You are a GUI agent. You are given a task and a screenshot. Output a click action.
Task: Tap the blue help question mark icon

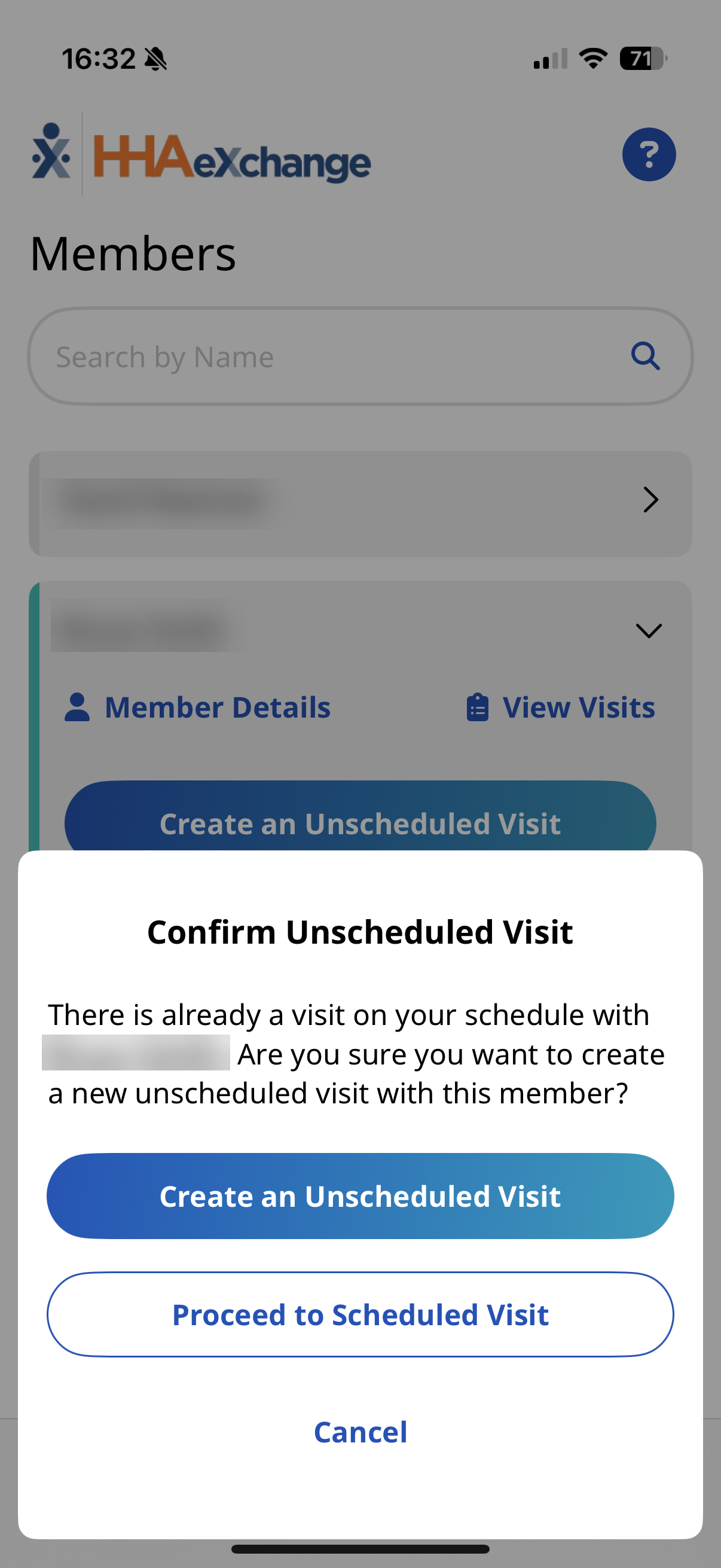(x=649, y=155)
